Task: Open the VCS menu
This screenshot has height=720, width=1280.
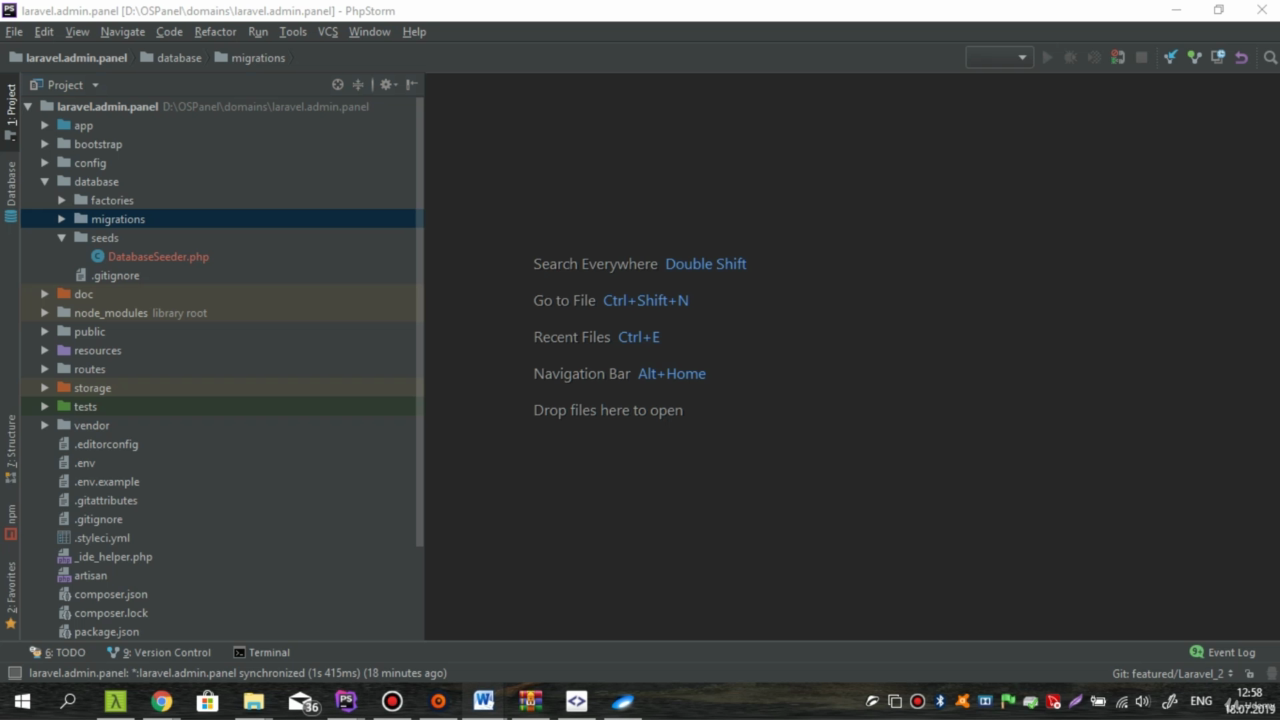Action: [x=328, y=32]
